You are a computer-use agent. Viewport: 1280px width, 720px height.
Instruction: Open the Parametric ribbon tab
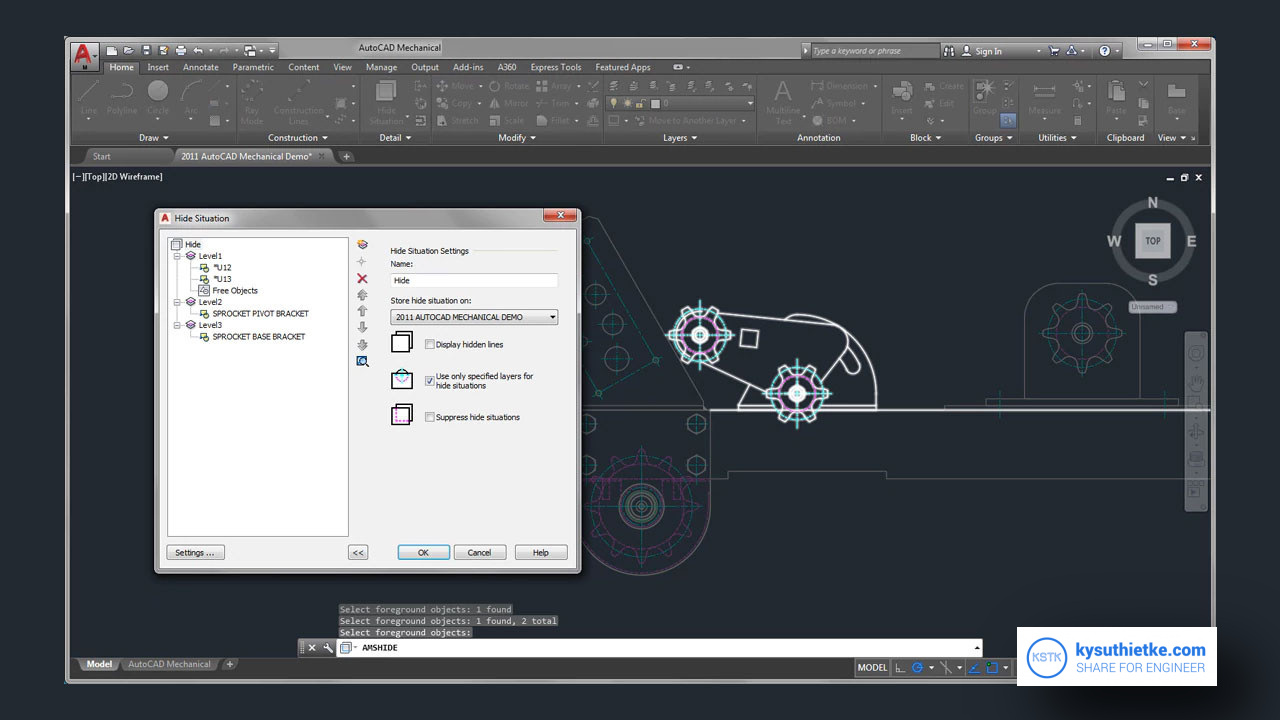coord(253,67)
